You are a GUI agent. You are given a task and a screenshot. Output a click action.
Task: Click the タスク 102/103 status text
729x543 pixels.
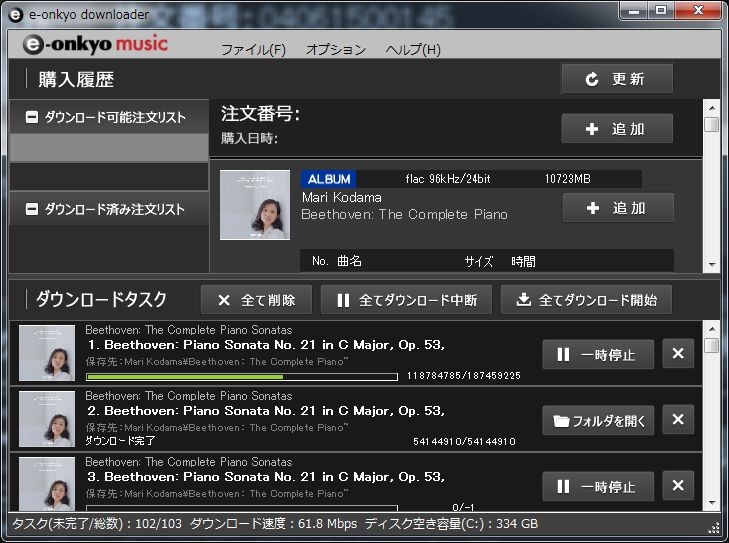[x=97, y=524]
